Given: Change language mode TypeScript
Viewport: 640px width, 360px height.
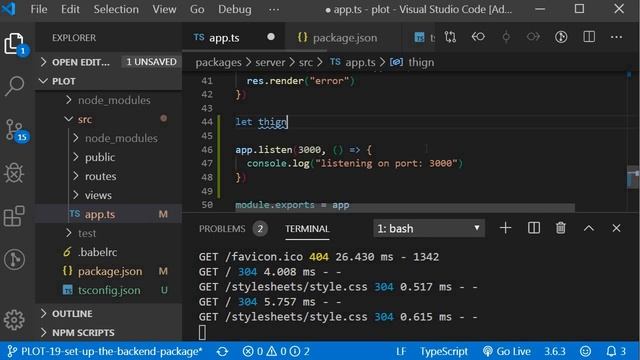Looking at the screenshot, I should tap(444, 351).
